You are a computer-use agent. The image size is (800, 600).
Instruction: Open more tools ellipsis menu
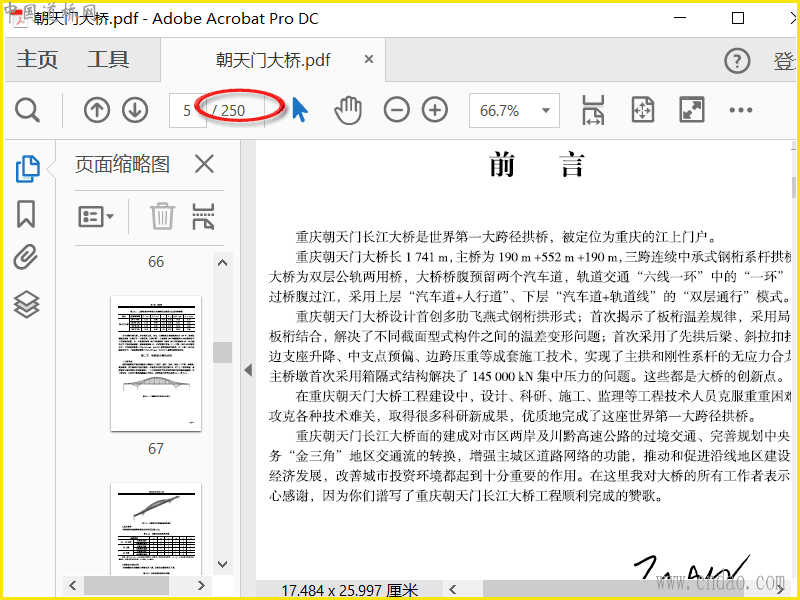click(740, 110)
